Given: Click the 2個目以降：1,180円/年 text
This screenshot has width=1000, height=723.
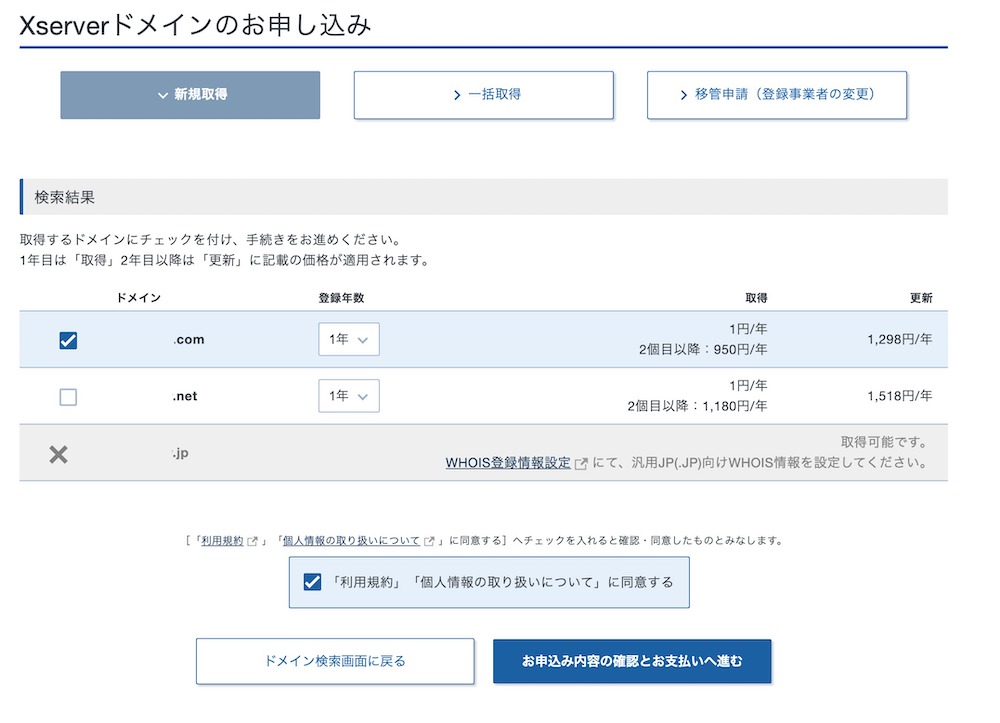Looking at the screenshot, I should coord(697,406).
